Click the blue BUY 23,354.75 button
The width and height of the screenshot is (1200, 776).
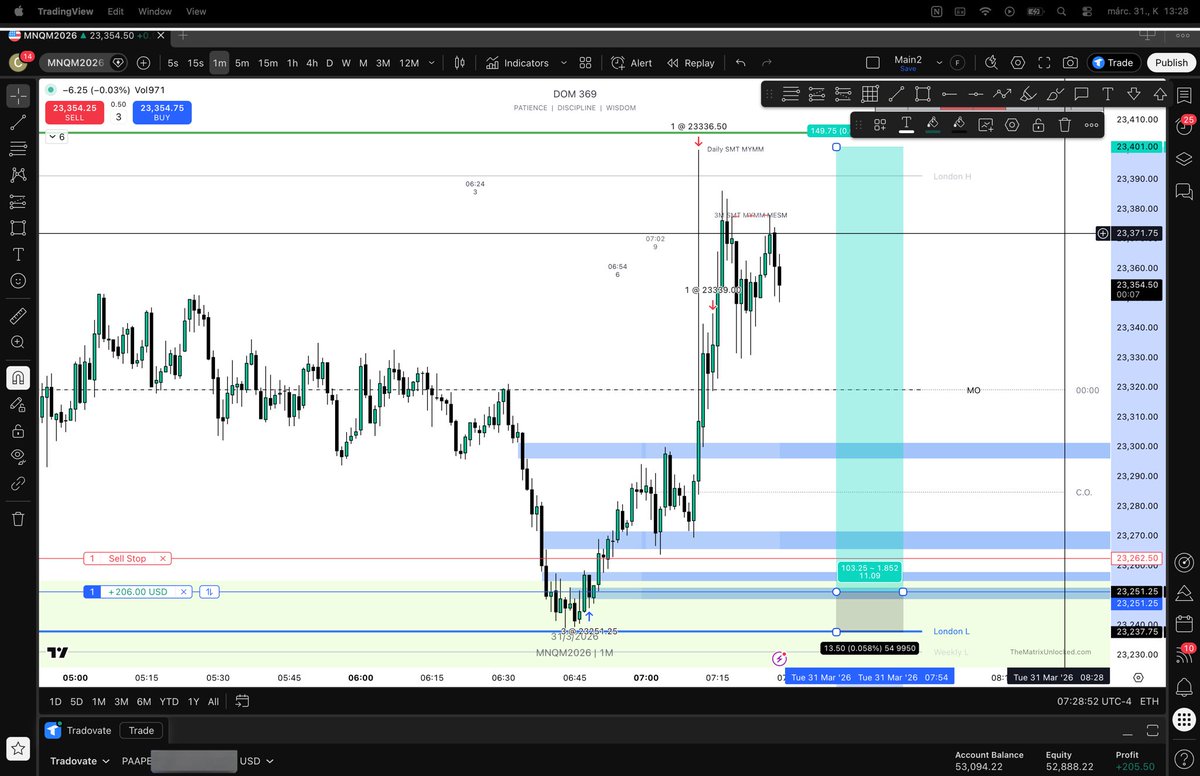(162, 112)
